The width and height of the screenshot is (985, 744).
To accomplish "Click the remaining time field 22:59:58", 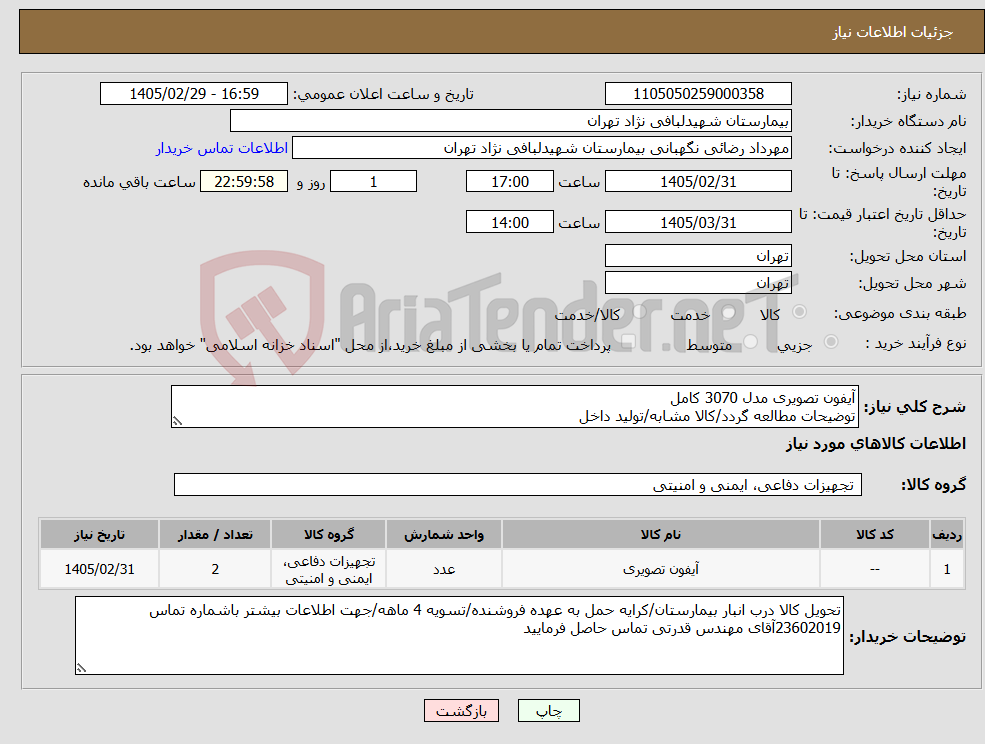I will point(244,182).
